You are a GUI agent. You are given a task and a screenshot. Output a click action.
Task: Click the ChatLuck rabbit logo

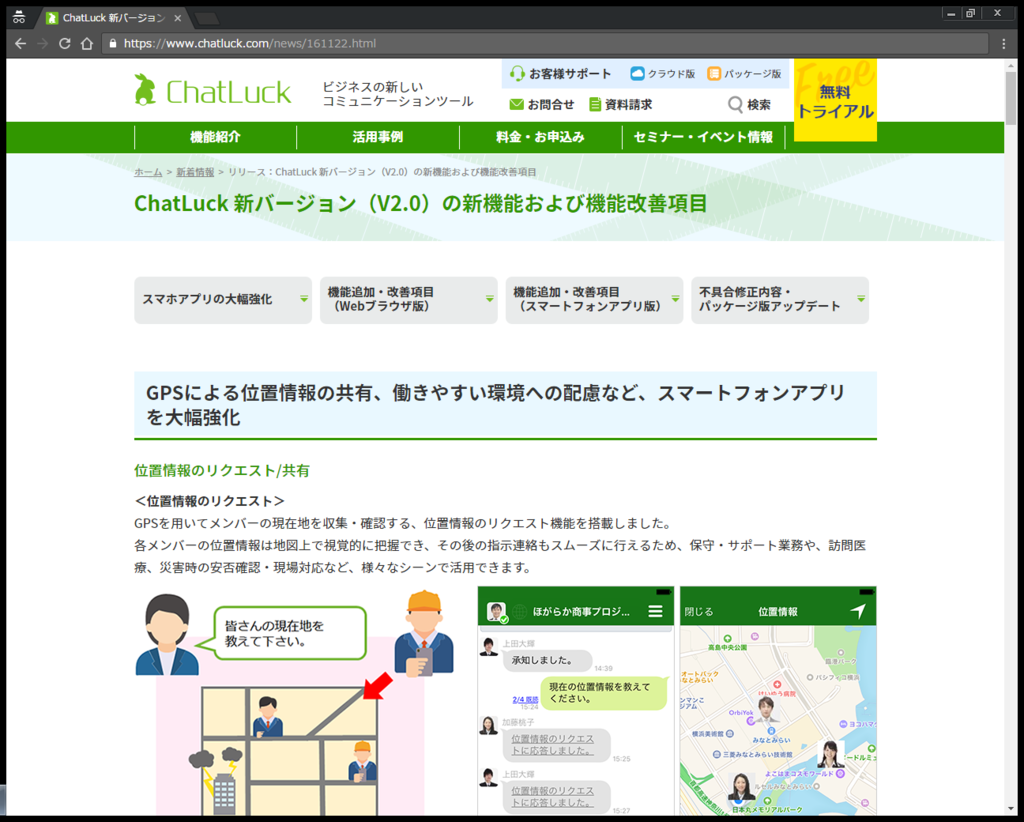[x=212, y=91]
